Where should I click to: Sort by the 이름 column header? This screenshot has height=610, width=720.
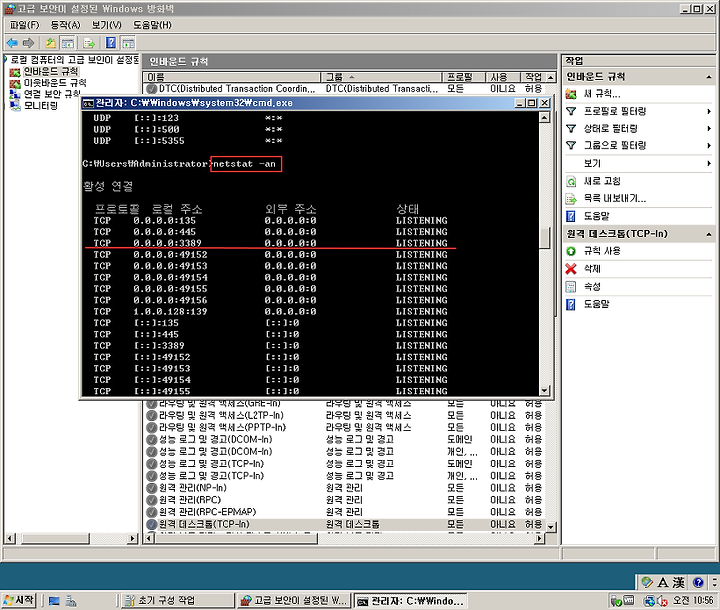232,77
